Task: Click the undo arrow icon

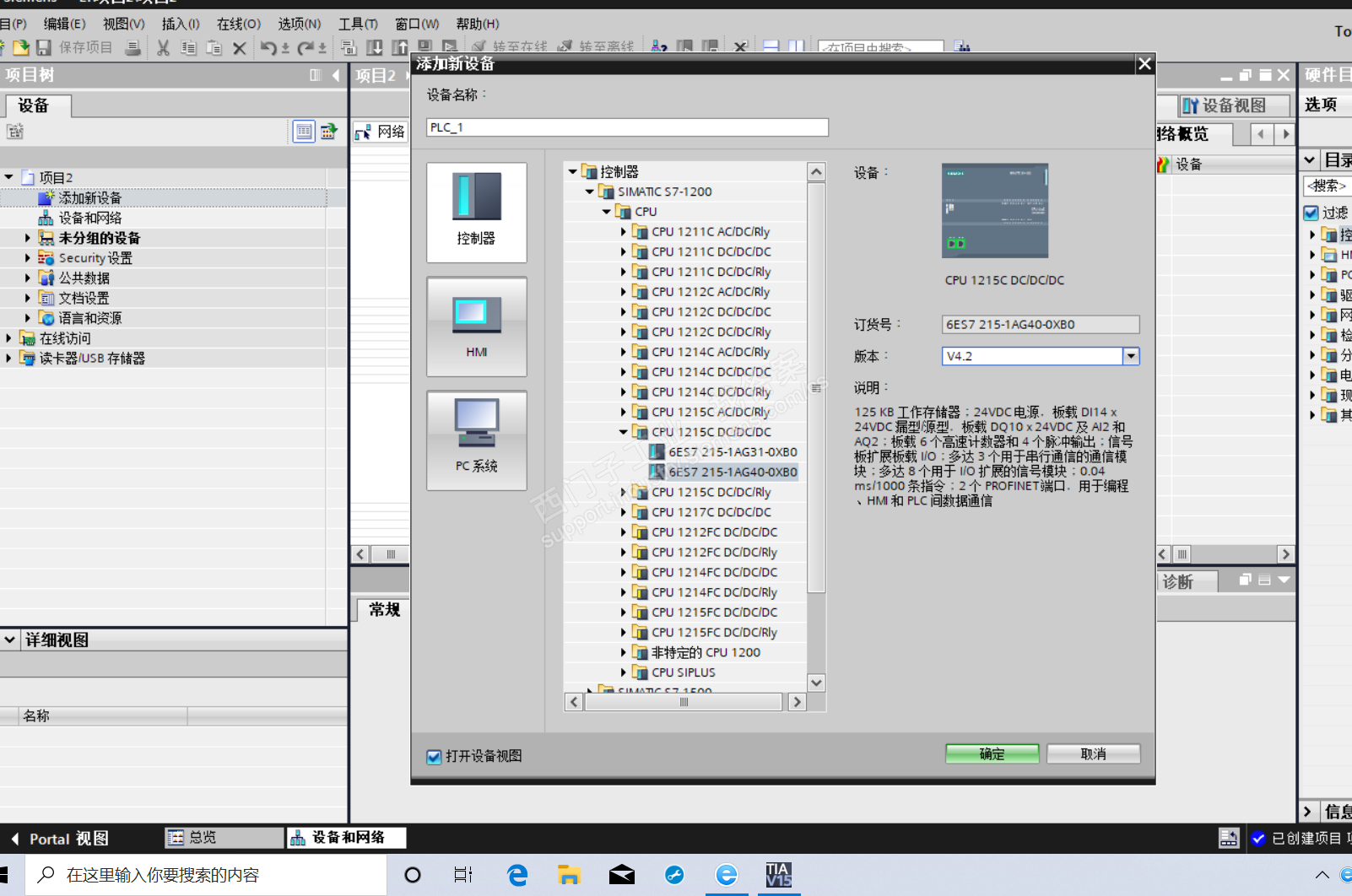Action: pyautogui.click(x=268, y=47)
